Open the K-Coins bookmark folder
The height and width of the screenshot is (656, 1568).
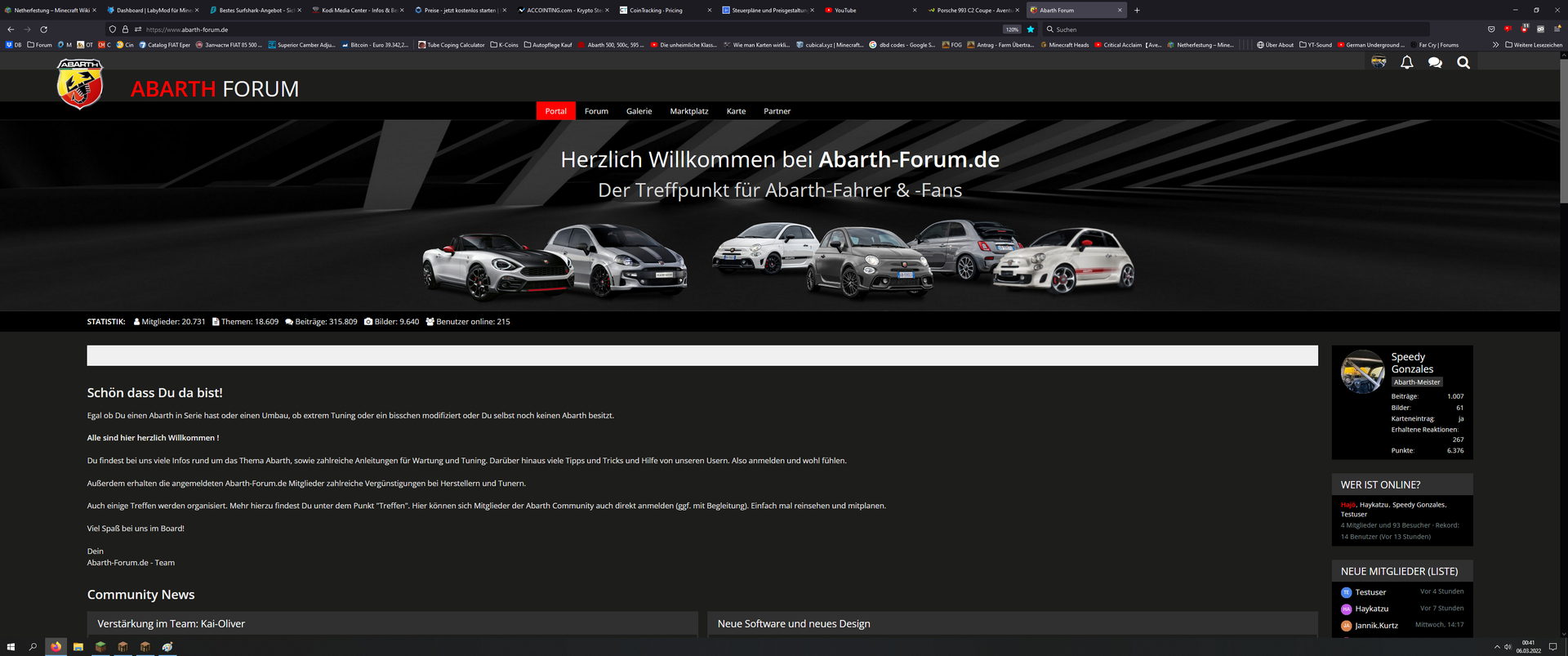click(x=504, y=45)
